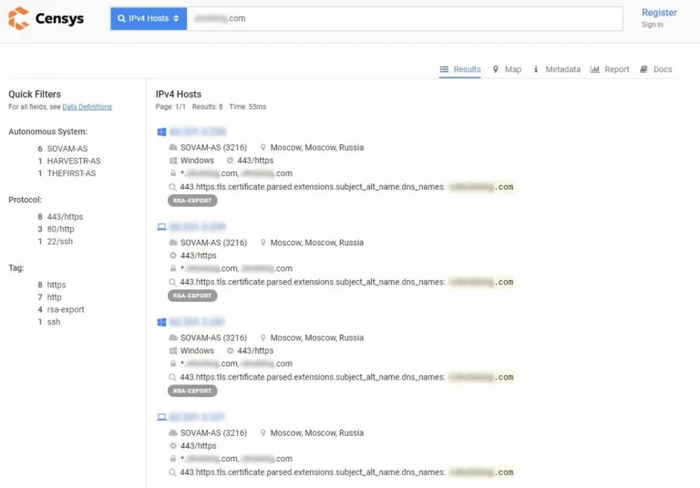Click the Docs book icon
Viewport: 700px width, 488px height.
coord(644,70)
